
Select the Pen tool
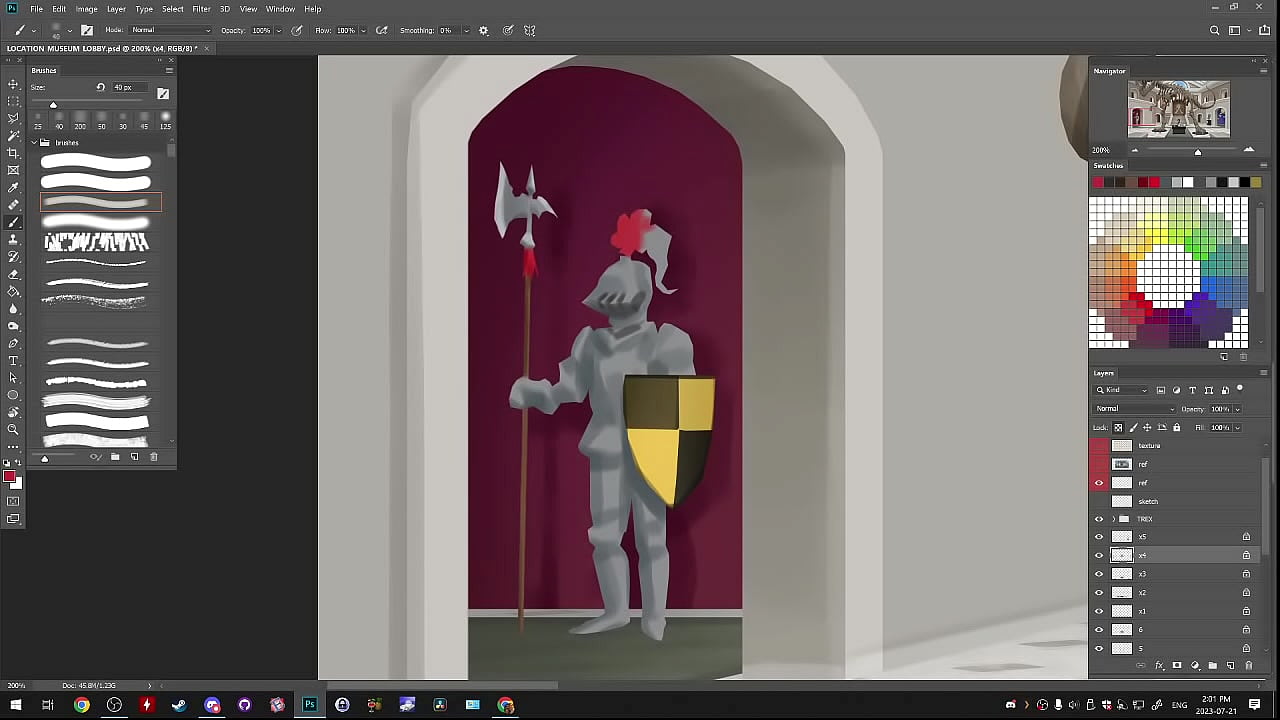[x=13, y=343]
